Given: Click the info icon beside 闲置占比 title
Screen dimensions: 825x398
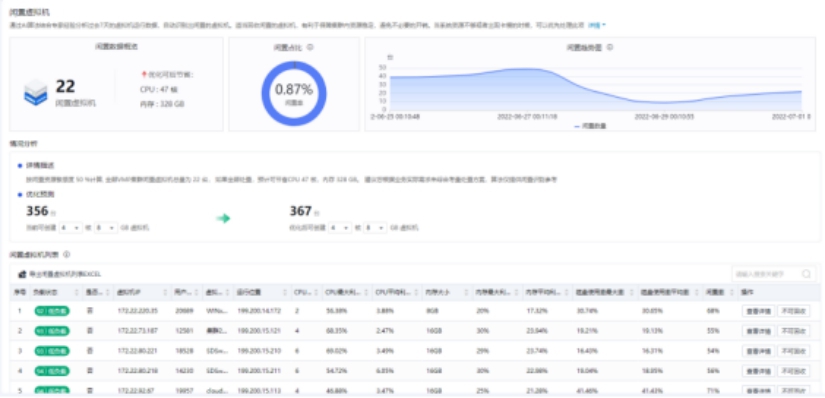Looking at the screenshot, I should tap(310, 47).
